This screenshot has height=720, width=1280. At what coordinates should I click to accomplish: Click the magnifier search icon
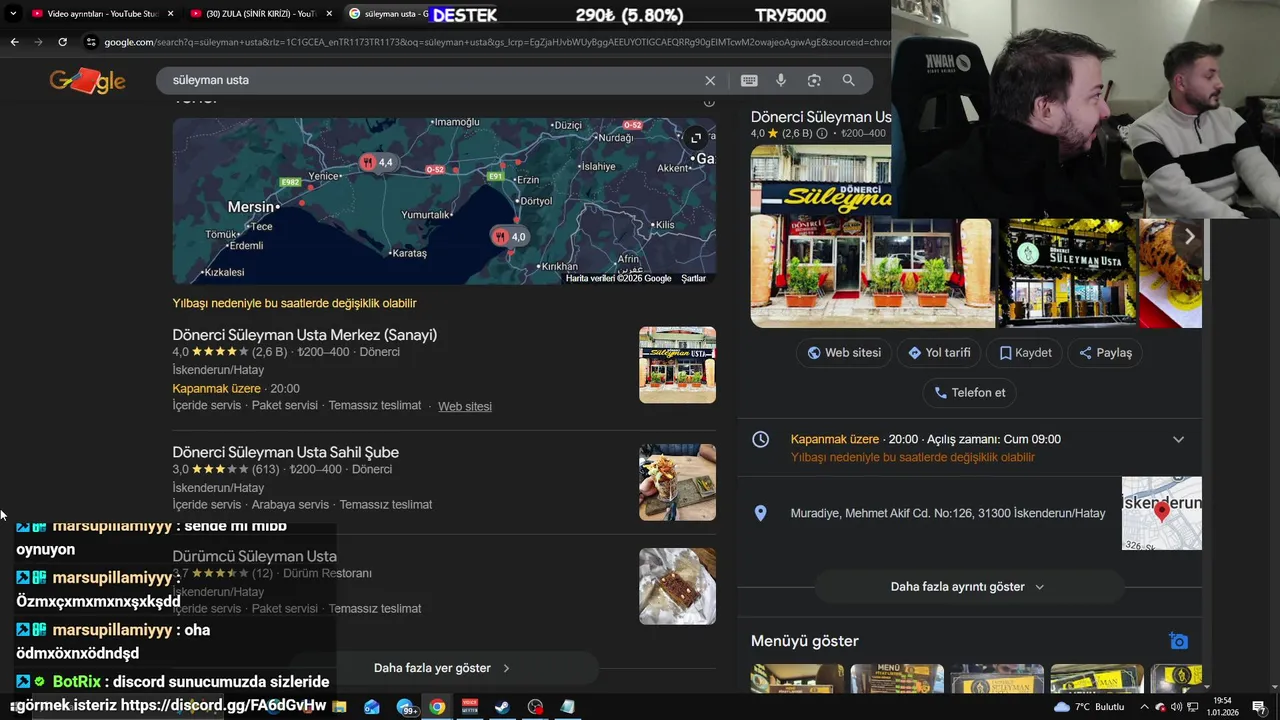pyautogui.click(x=848, y=80)
